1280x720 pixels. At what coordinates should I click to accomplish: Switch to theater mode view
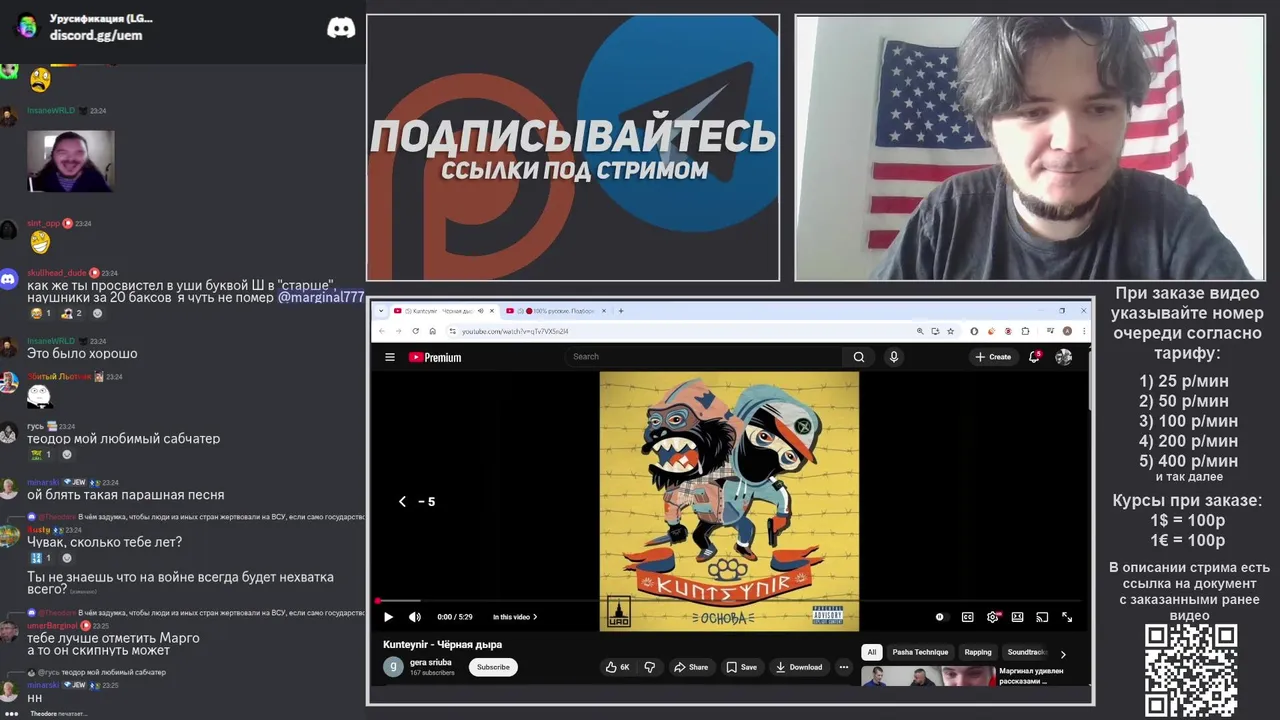[x=1017, y=617]
